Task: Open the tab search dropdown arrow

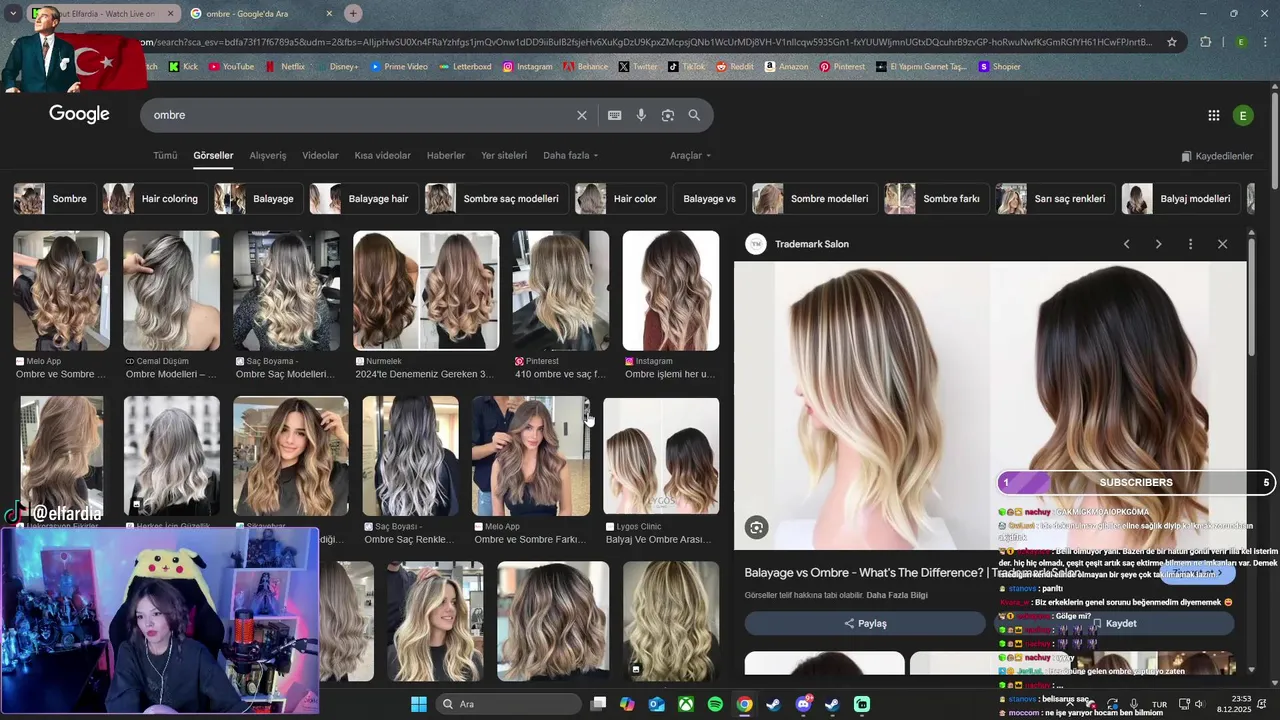Action: pyautogui.click(x=12, y=13)
